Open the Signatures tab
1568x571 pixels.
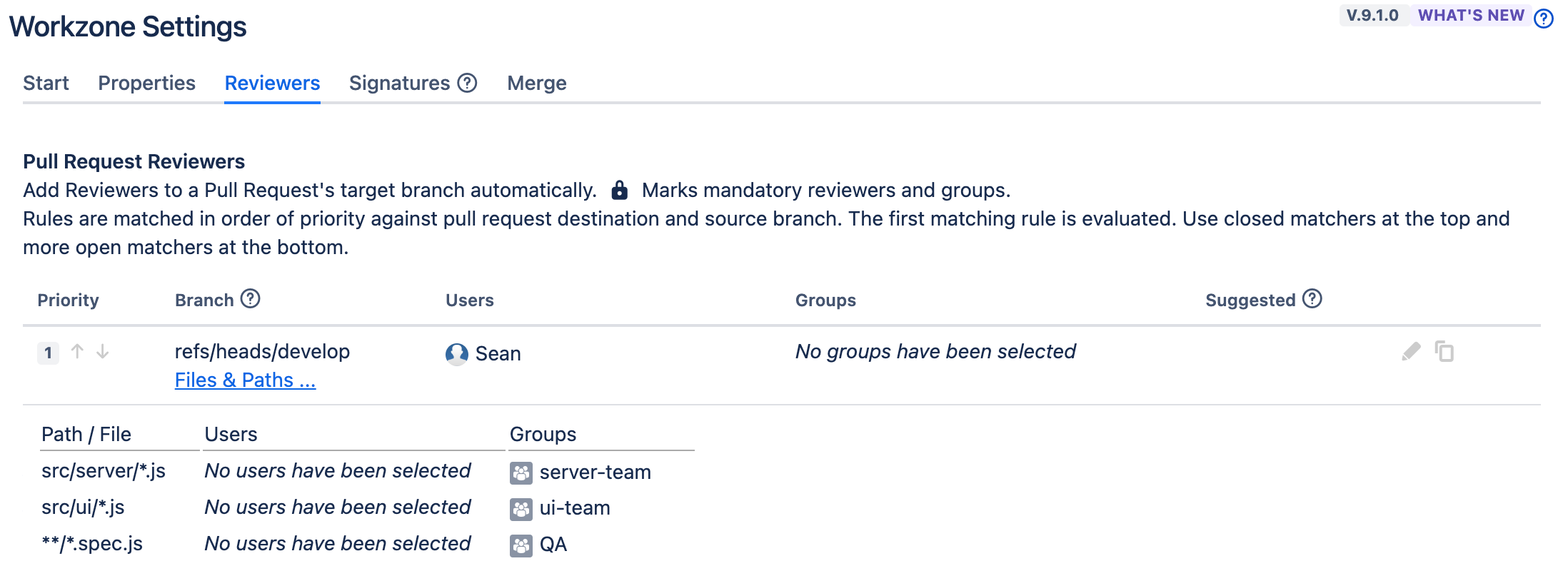[399, 83]
